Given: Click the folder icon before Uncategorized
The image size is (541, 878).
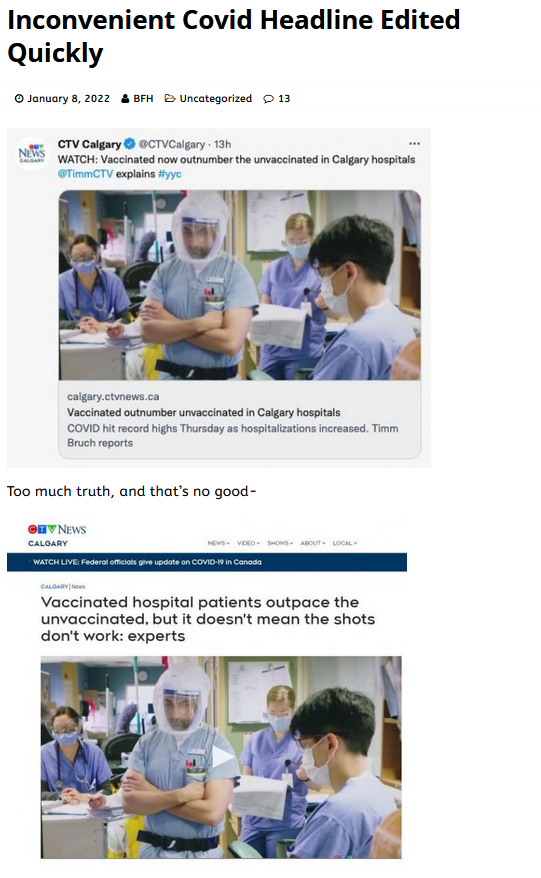Looking at the screenshot, I should point(170,98).
